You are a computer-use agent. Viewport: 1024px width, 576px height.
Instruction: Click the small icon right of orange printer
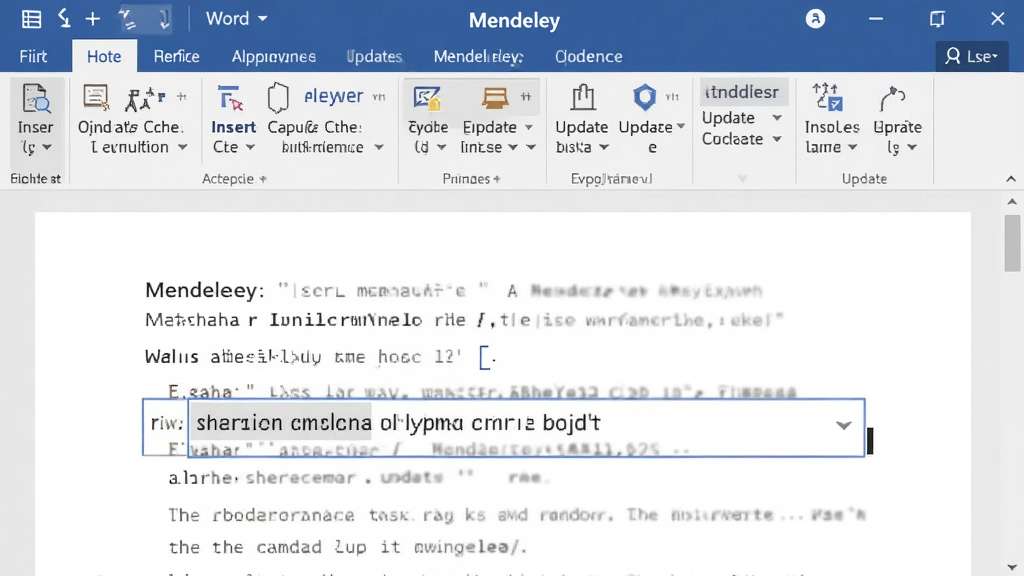tap(526, 97)
